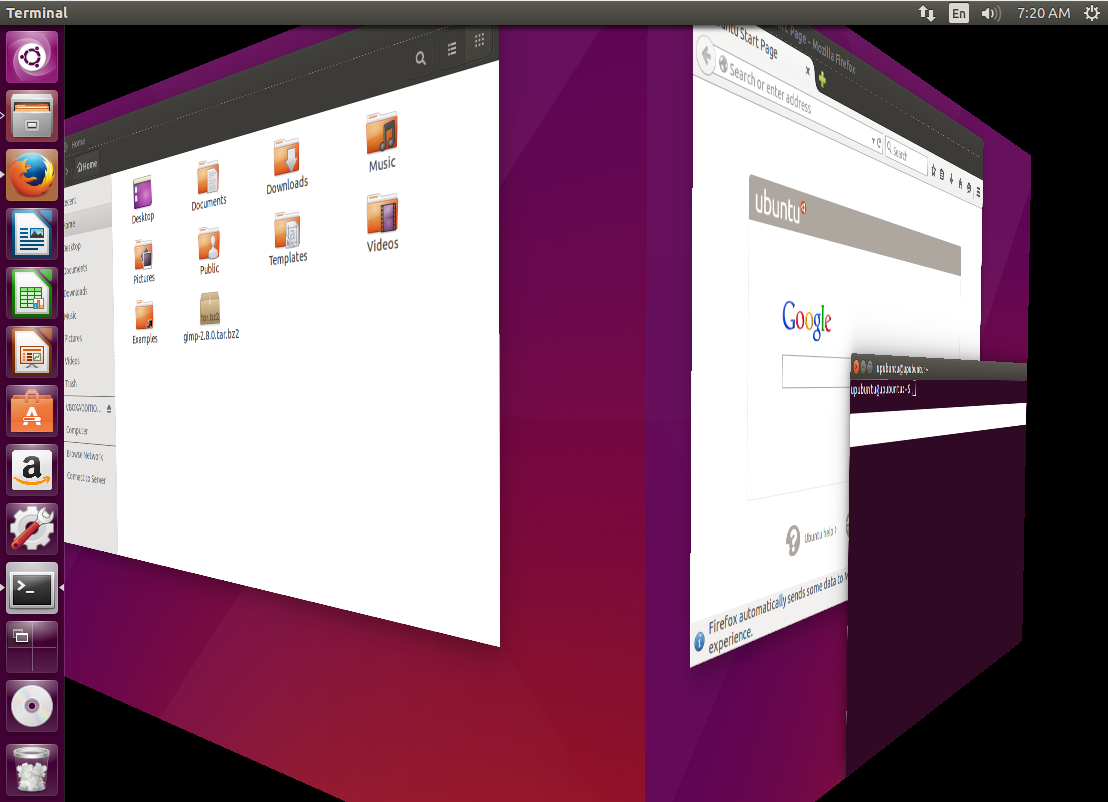The height and width of the screenshot is (802, 1108).
Task: Open the optical disc launcher icon
Action: (32, 706)
